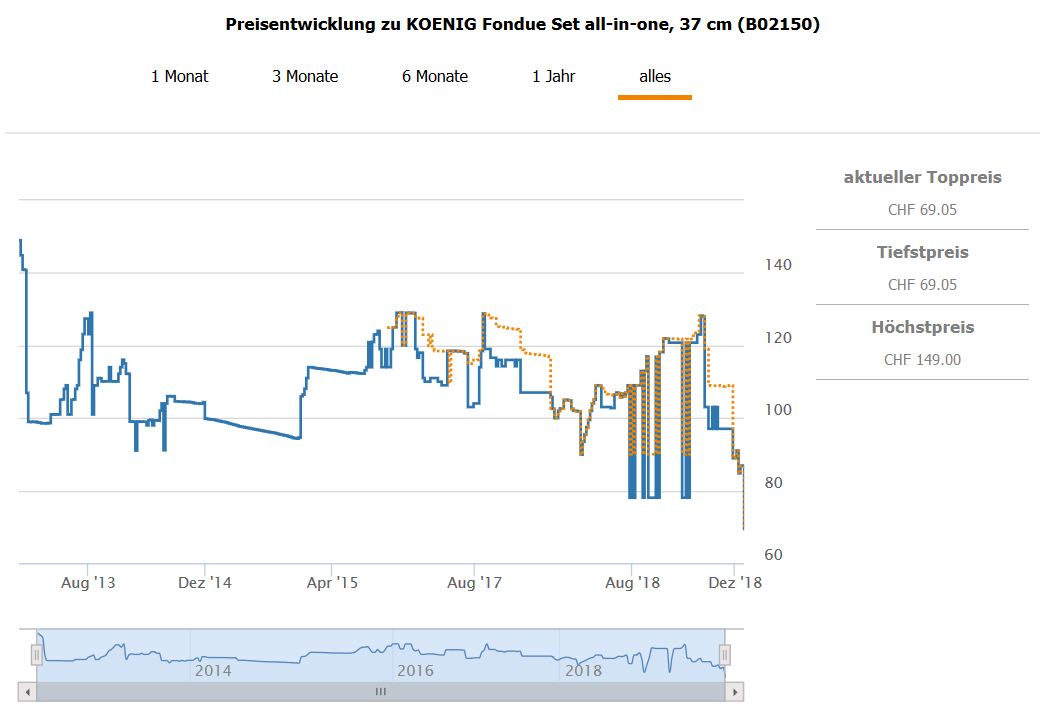
Task: Click the Tiefstpreis heading
Action: [x=923, y=252]
